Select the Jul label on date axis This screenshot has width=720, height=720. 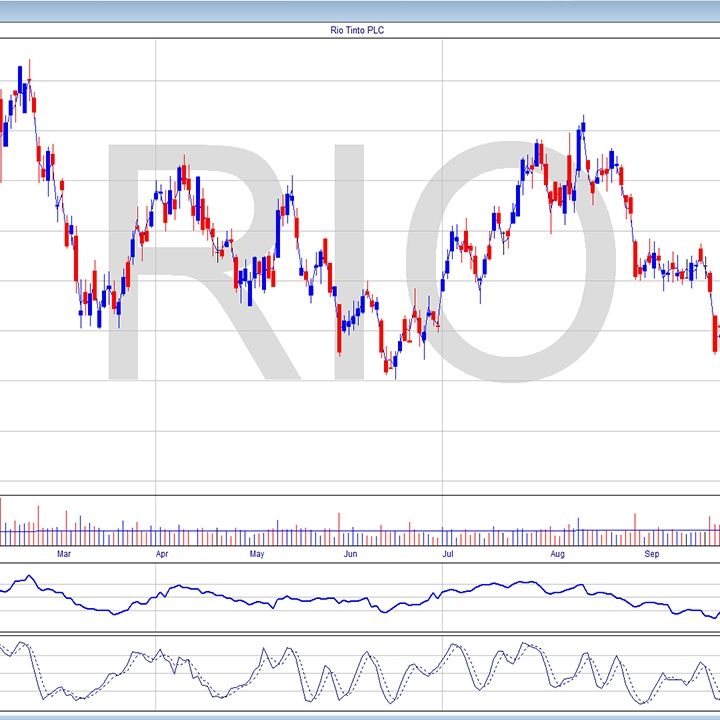[449, 553]
